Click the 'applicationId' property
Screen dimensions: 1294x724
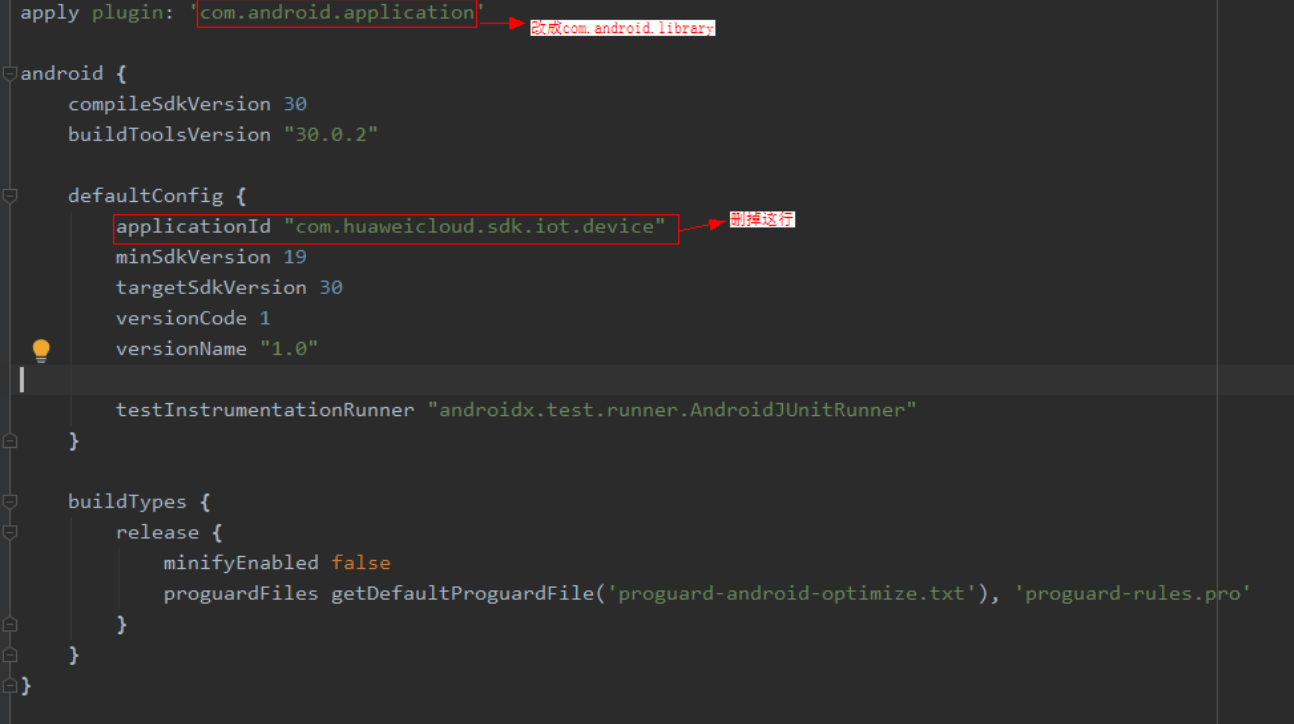[193, 227]
